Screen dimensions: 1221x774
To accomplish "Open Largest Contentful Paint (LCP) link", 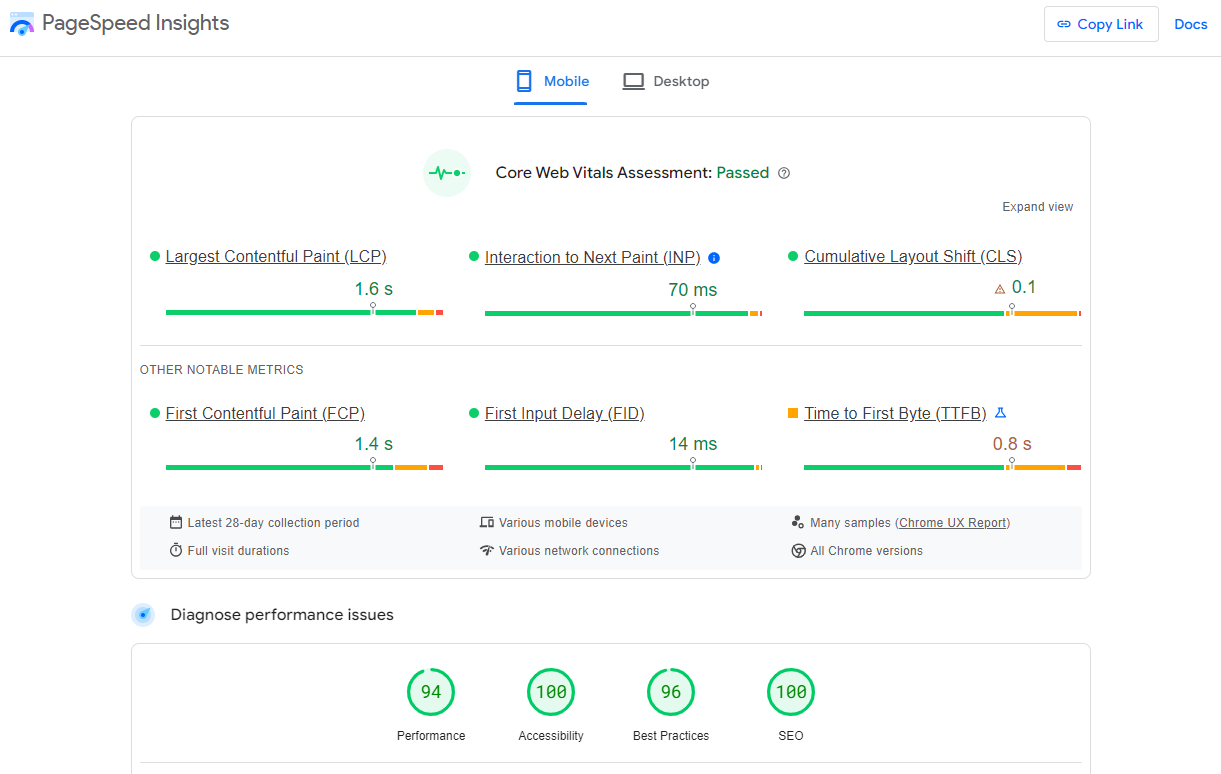I will (276, 257).
